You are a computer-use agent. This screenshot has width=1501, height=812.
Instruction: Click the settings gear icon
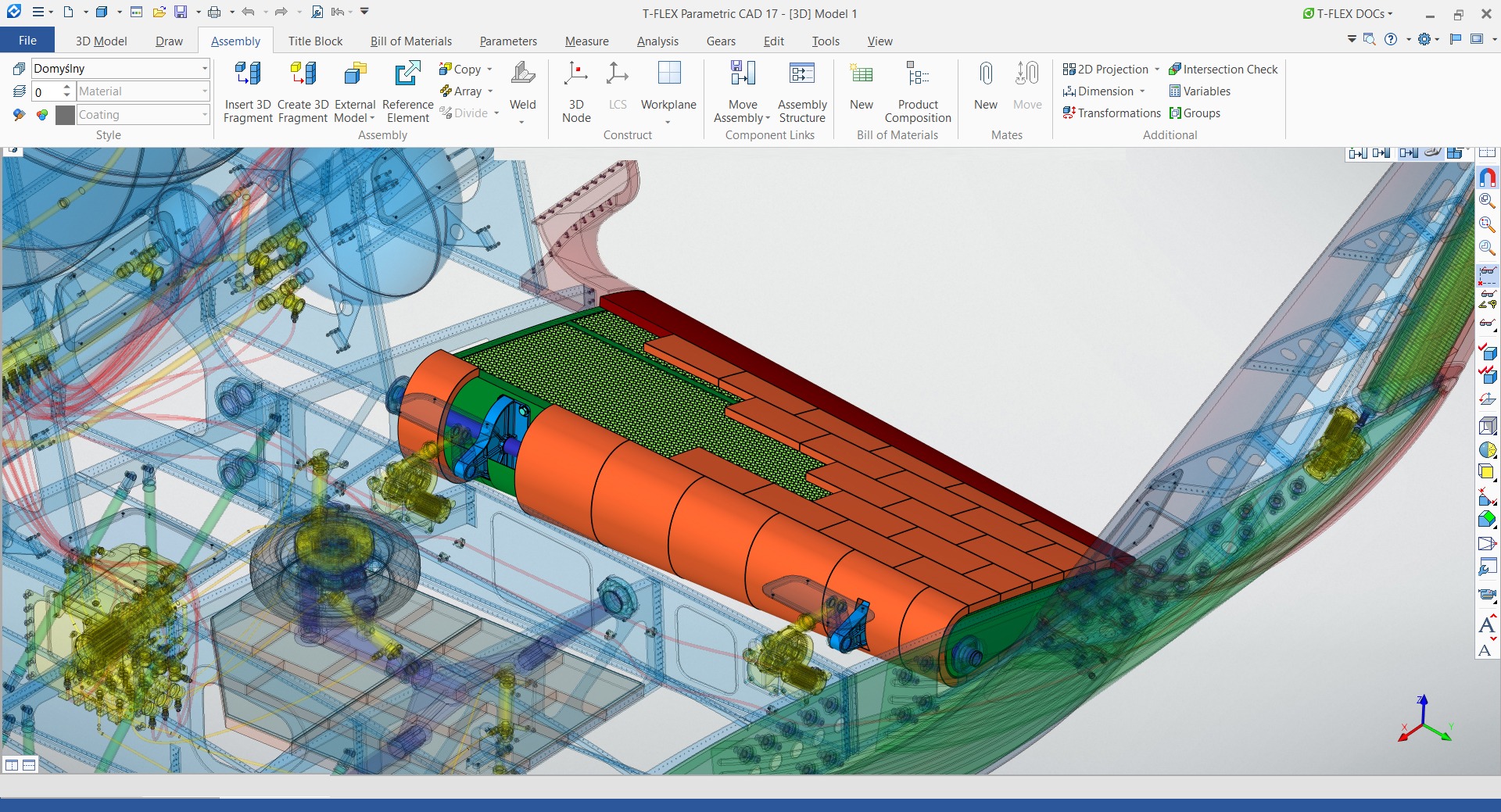[1424, 39]
